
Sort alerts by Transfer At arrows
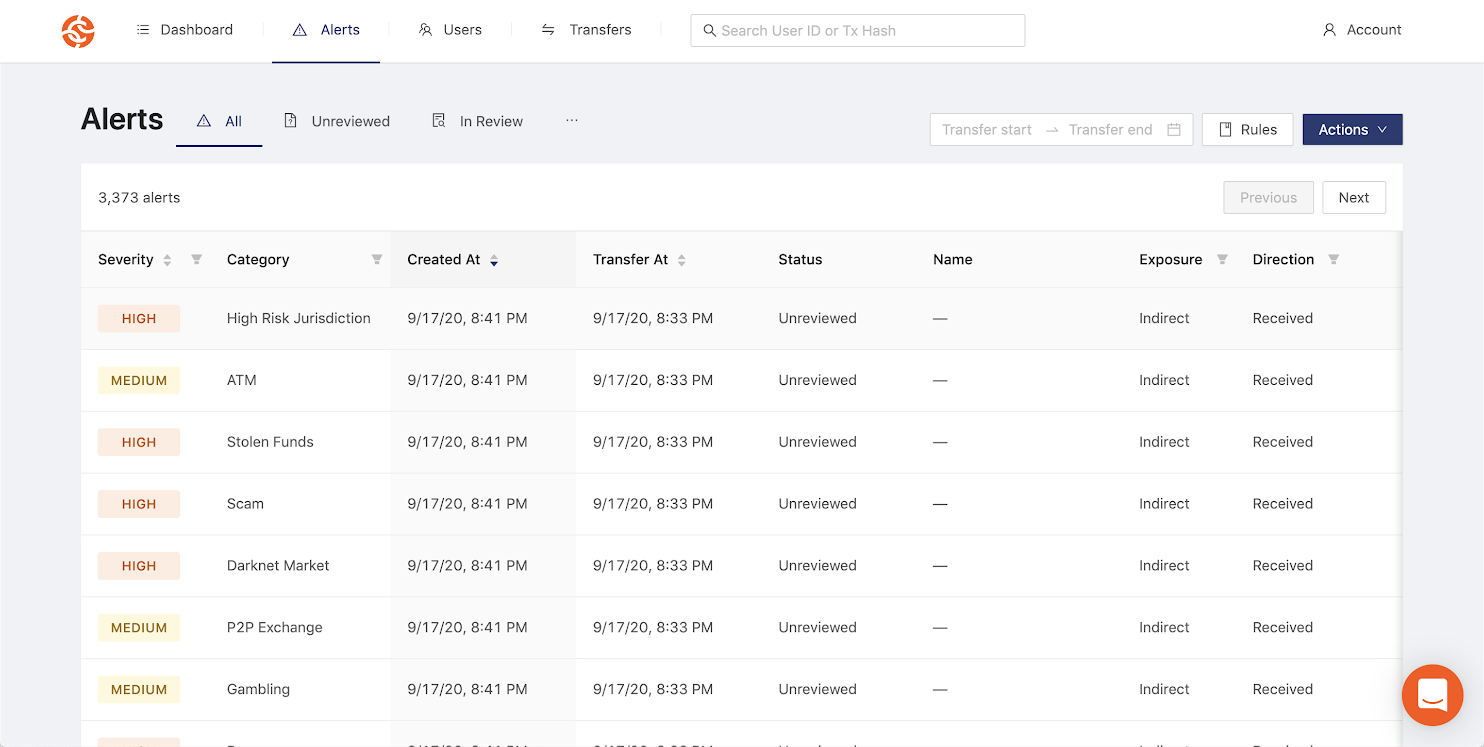[682, 260]
